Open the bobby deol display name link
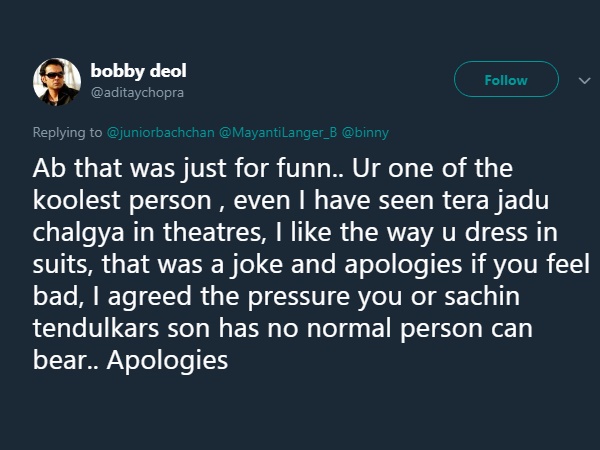 tap(139, 71)
